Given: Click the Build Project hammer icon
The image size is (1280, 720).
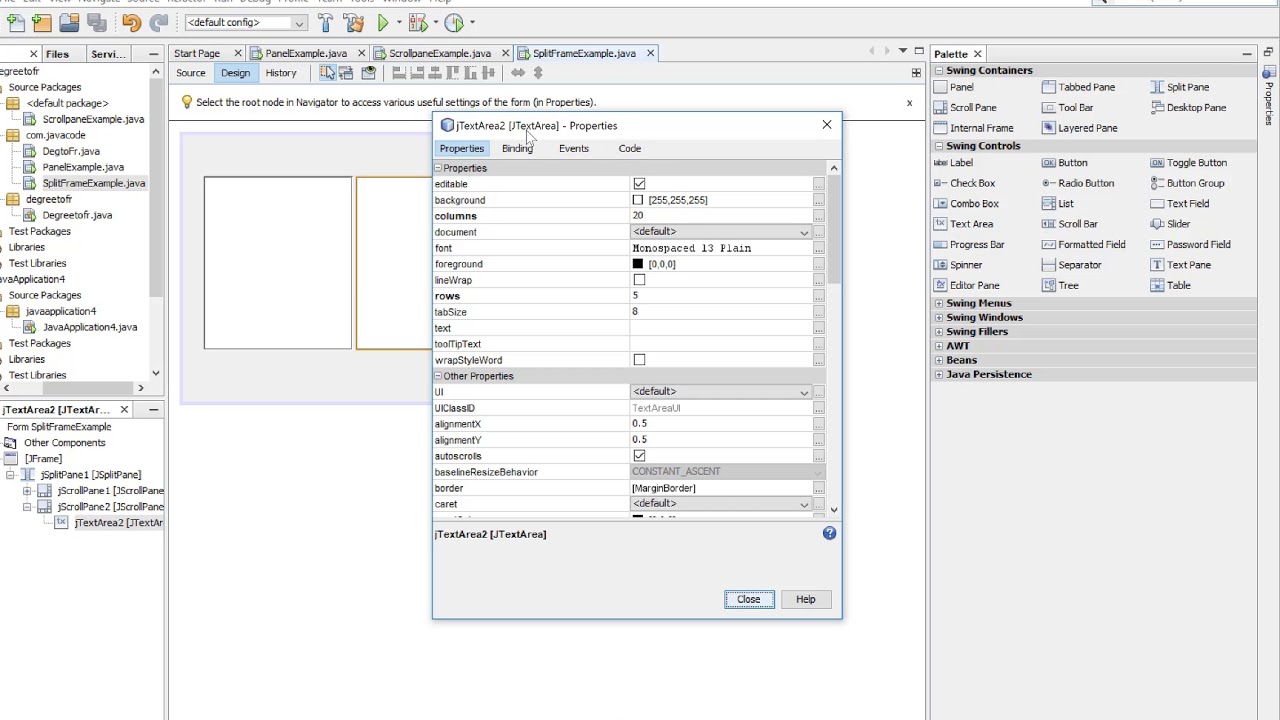Looking at the screenshot, I should 326,22.
